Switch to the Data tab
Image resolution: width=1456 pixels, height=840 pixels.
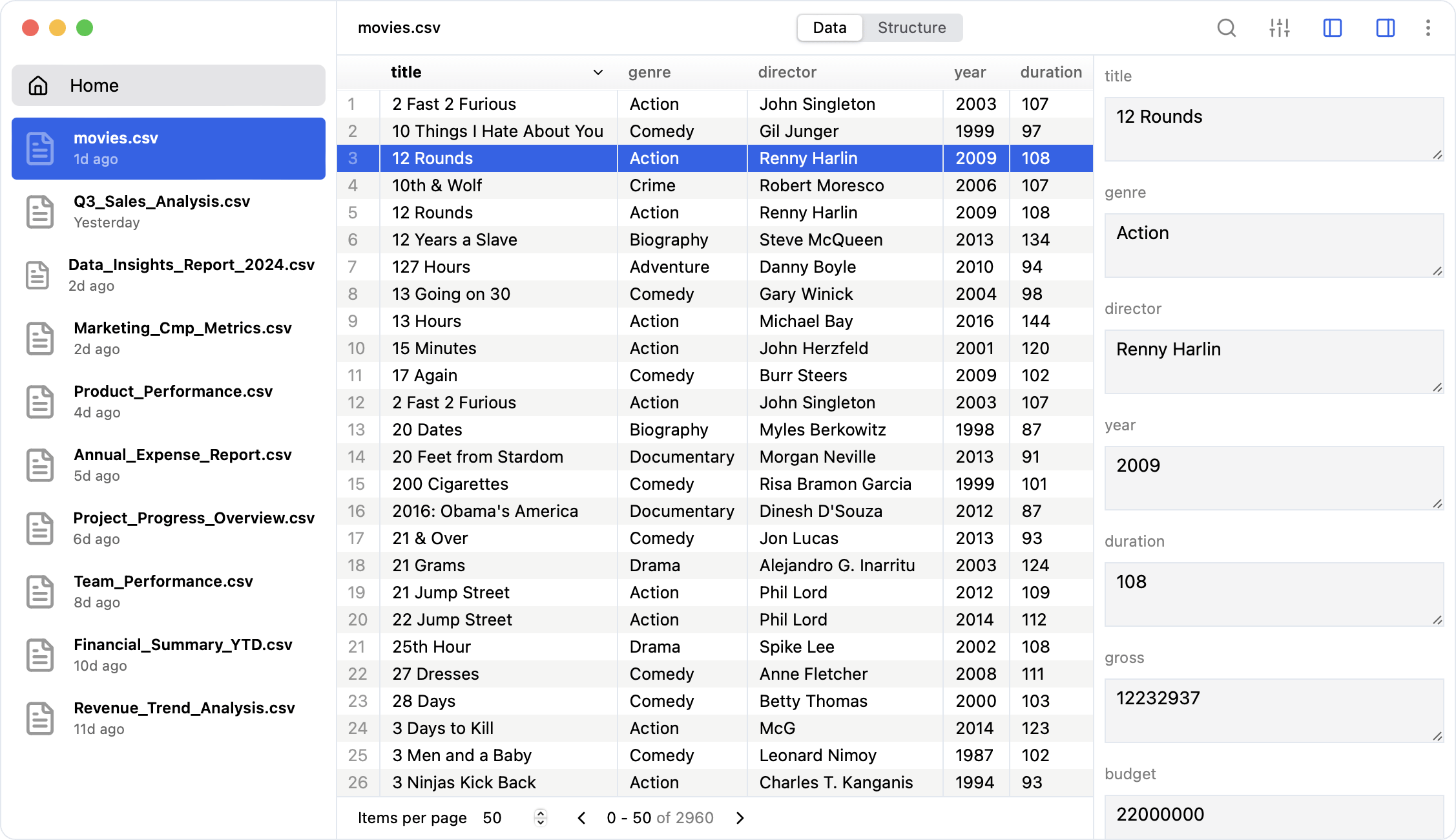[829, 28]
